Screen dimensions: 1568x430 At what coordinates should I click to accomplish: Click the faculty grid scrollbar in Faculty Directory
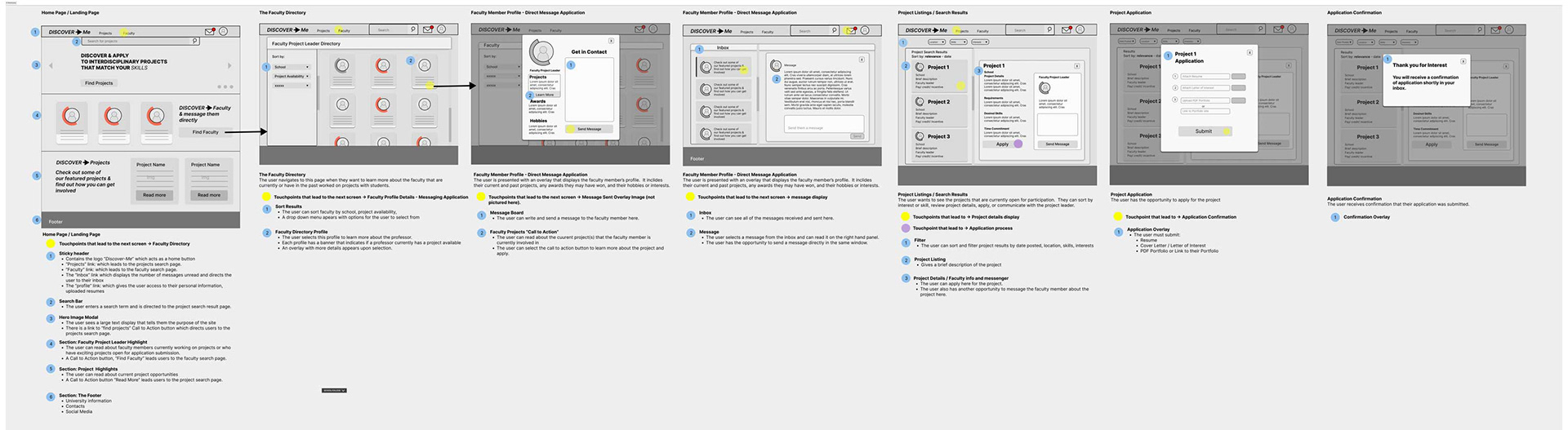coord(450,123)
